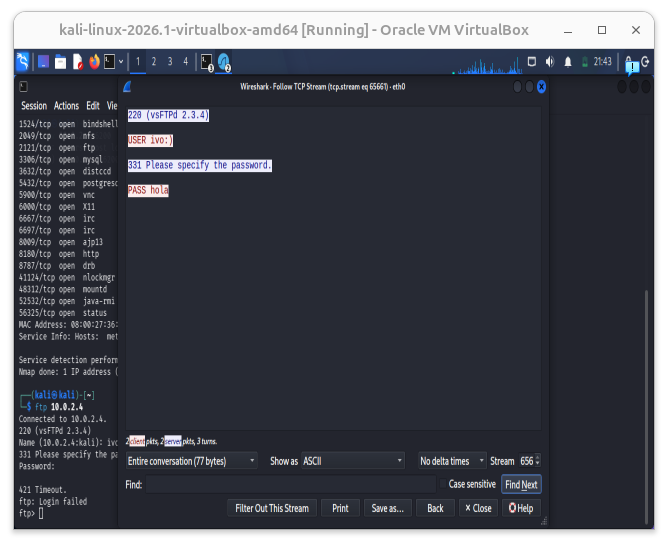Click '331 Please specify the password.' line

200,165
